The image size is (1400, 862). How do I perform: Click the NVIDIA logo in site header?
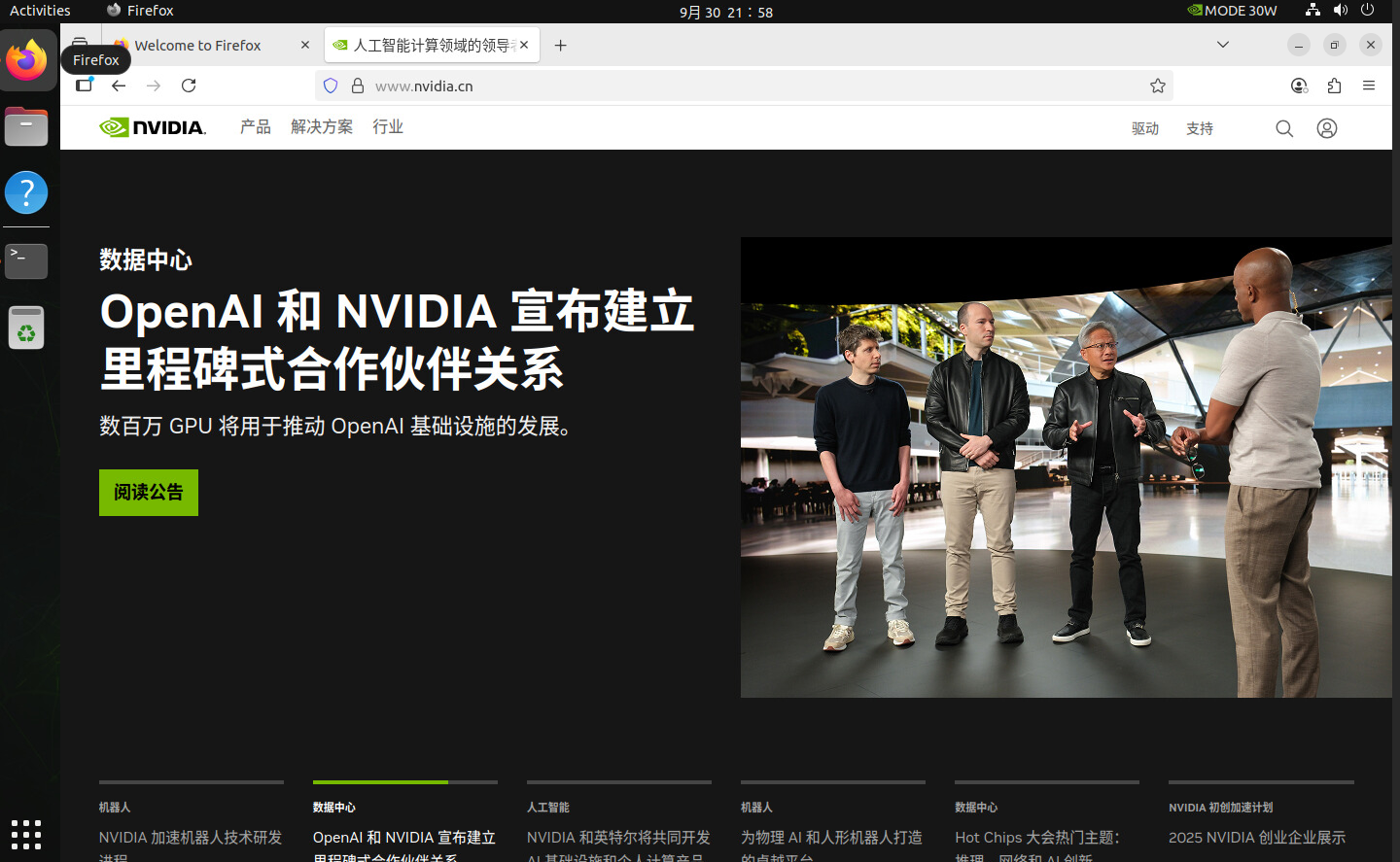pyautogui.click(x=153, y=127)
